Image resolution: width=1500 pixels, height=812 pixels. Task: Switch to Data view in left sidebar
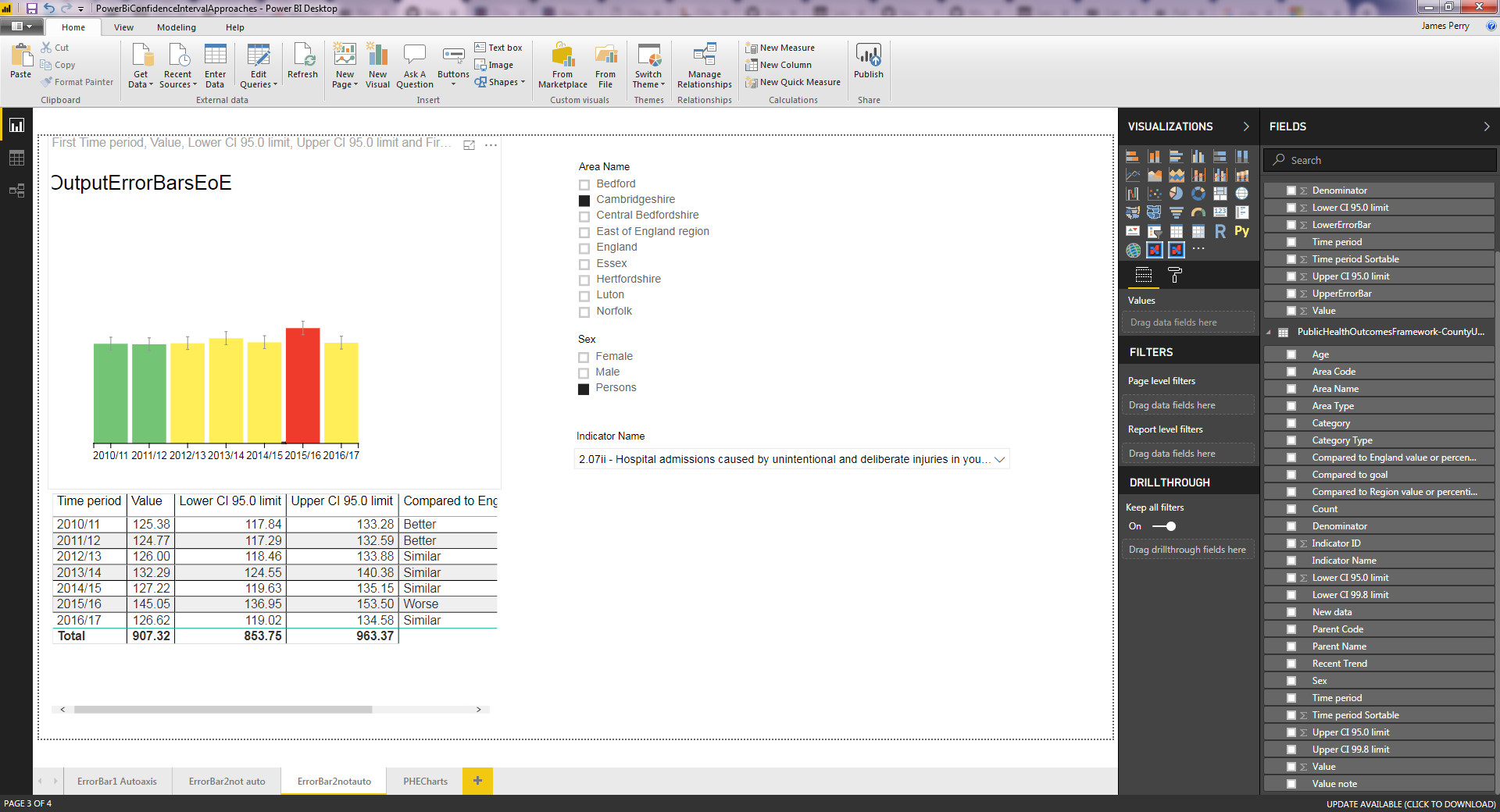(16, 158)
